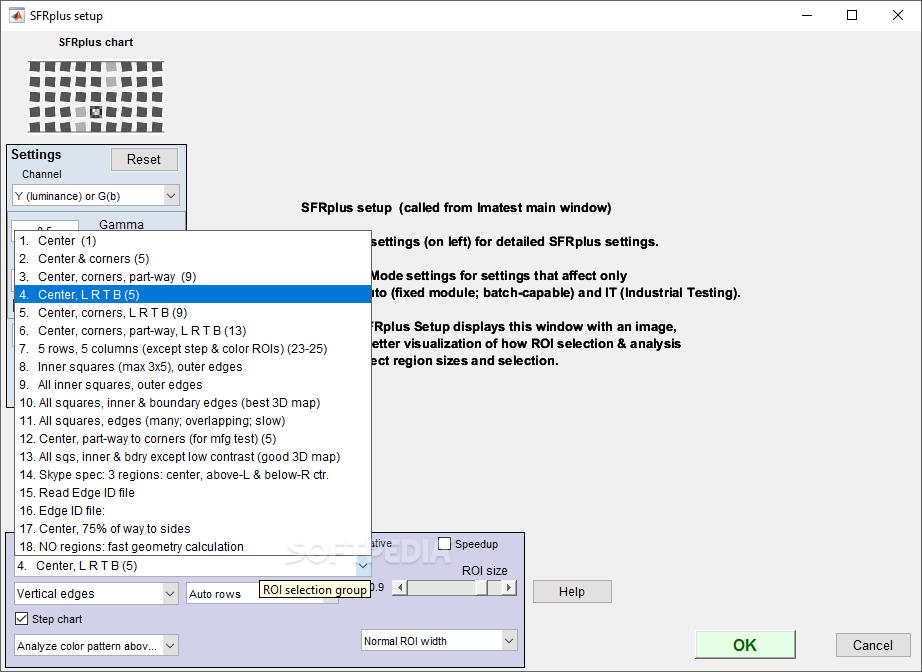The height and width of the screenshot is (672, 922).
Task: Select 15. Read Edge ID file
Action: click(x=193, y=493)
